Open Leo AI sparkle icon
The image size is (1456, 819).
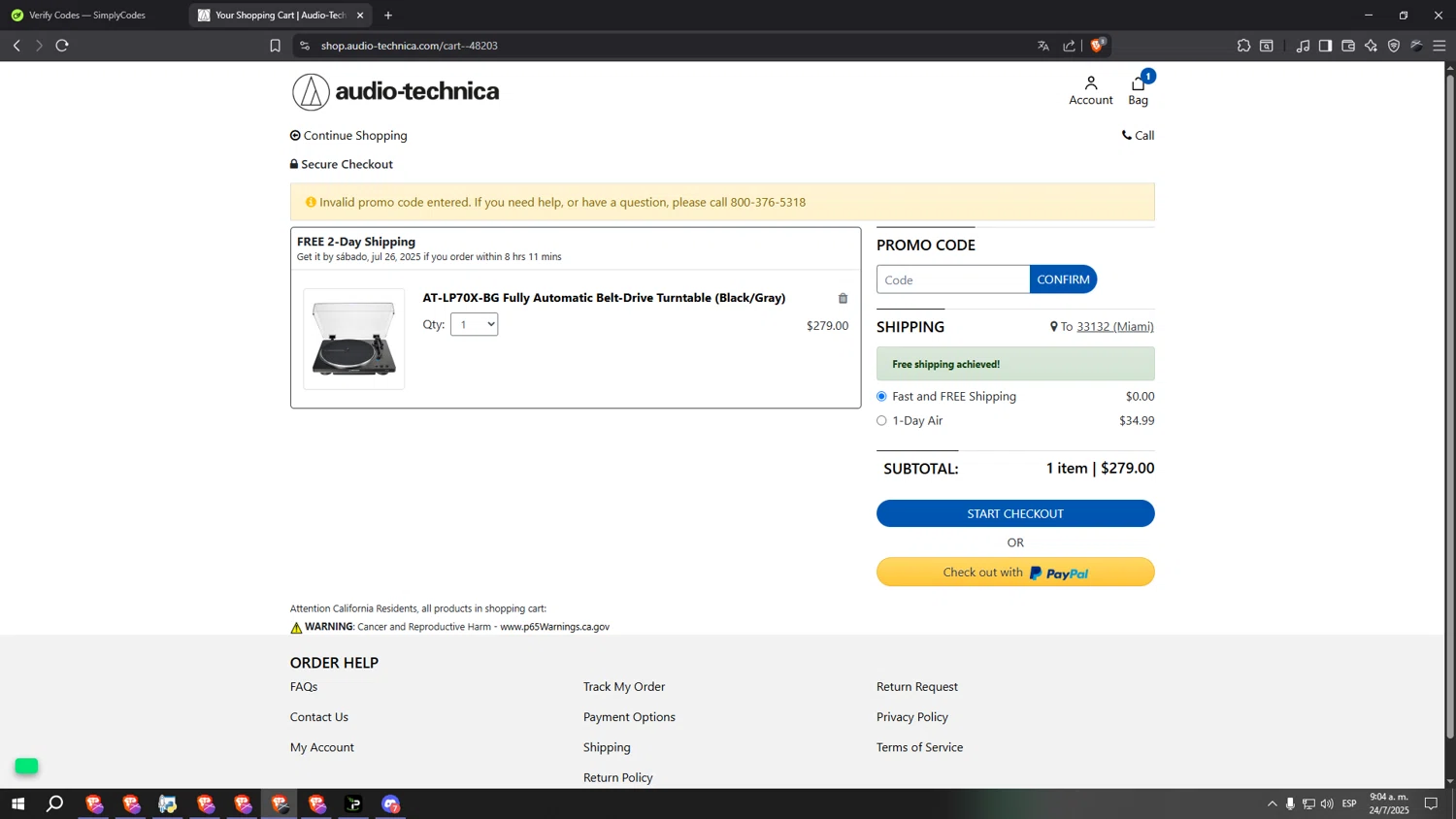[1371, 46]
